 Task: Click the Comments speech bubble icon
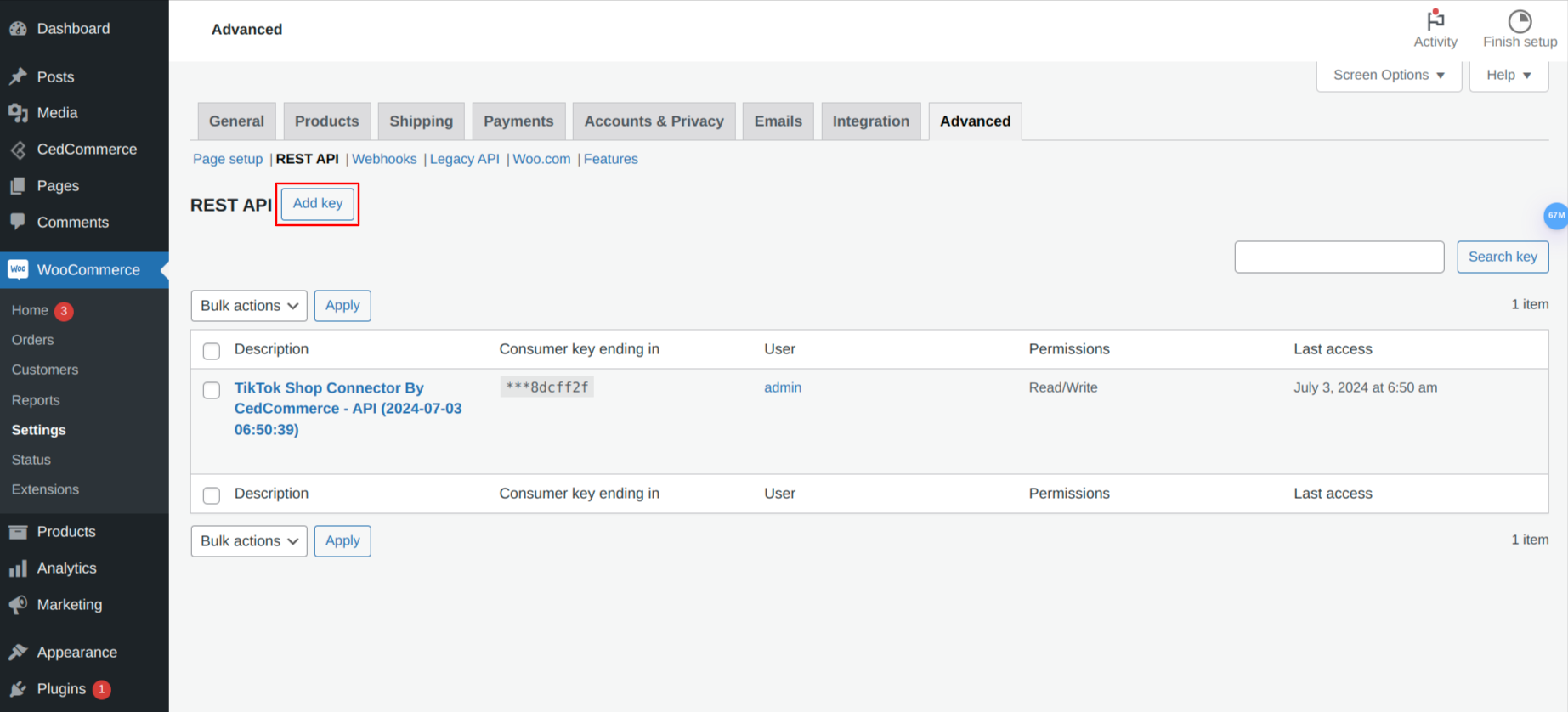coord(18,222)
